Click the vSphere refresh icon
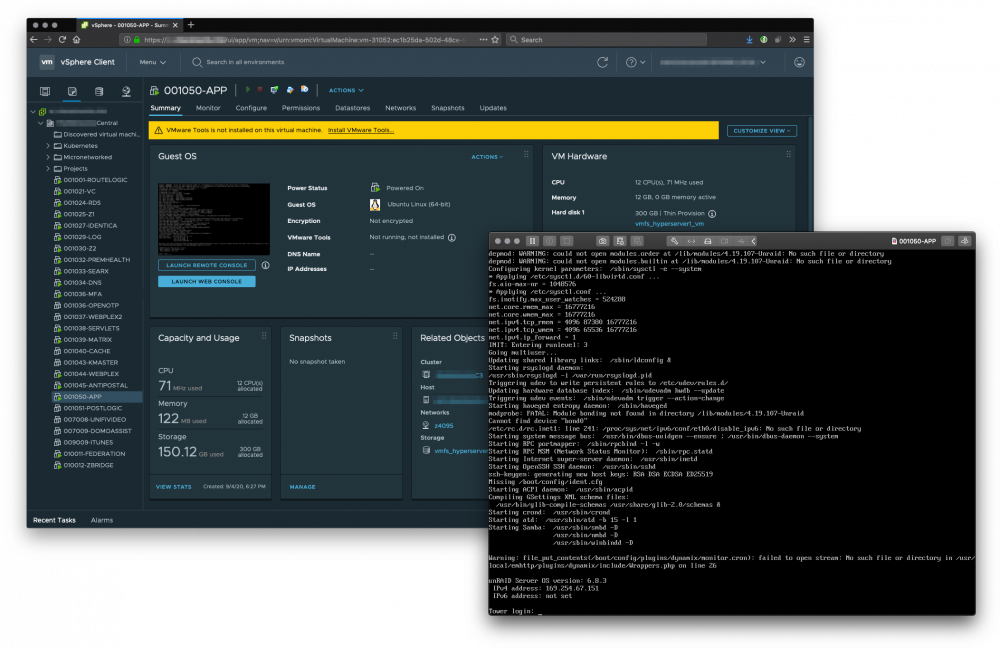1000x648 pixels. pos(602,63)
